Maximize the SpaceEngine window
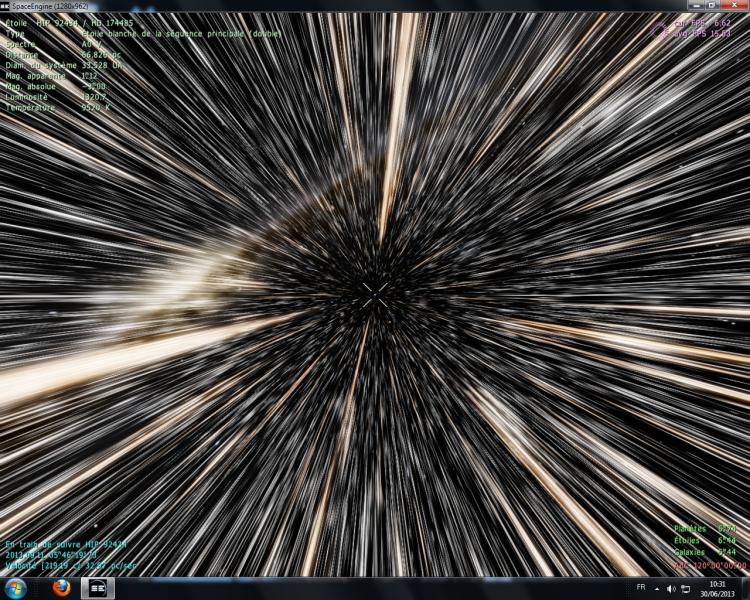Screen dimensions: 750x600 pyautogui.click(x=712, y=5)
